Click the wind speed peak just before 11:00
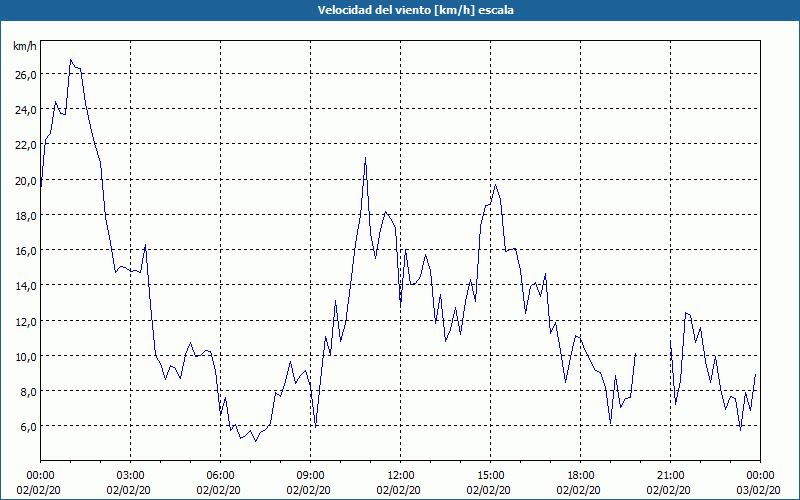Image resolution: width=800 pixels, height=500 pixels. click(x=366, y=158)
